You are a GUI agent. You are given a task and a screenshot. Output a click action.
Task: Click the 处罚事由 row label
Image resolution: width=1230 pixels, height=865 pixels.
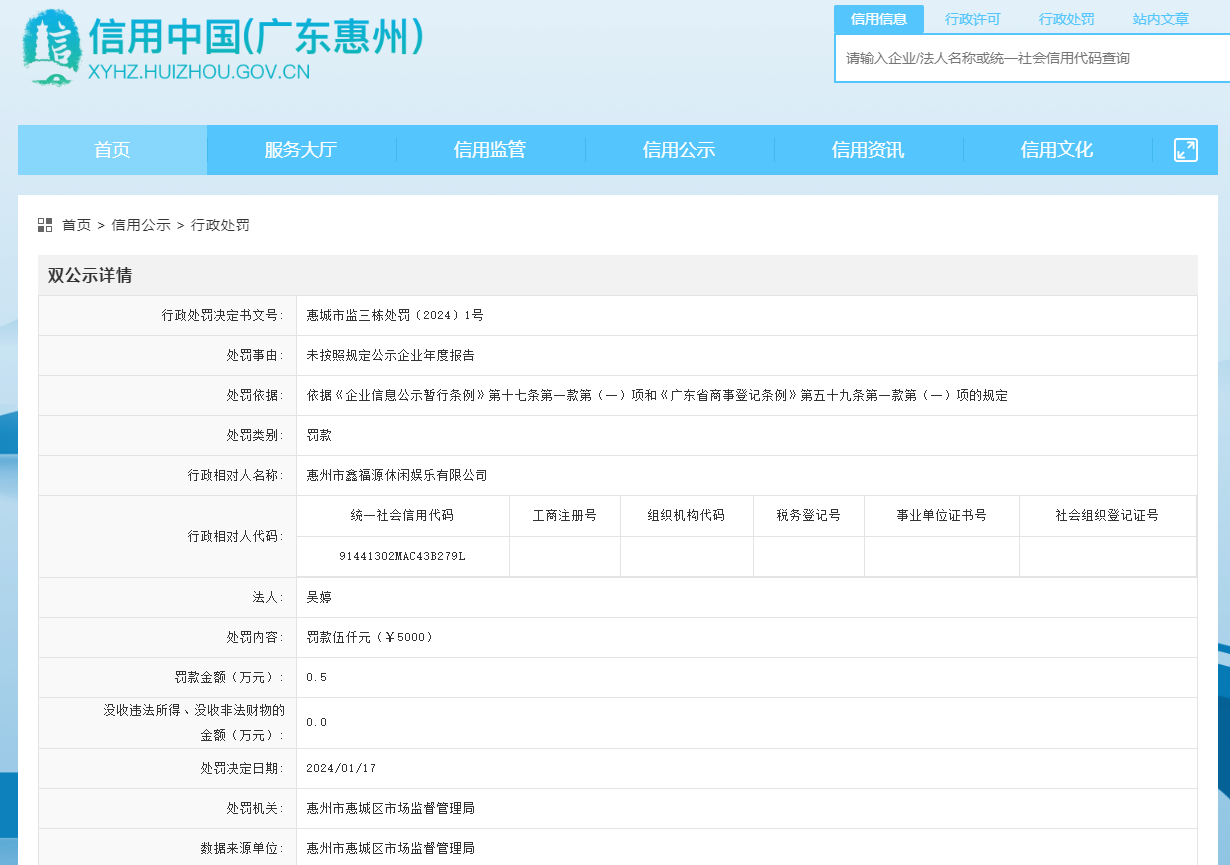click(x=255, y=355)
